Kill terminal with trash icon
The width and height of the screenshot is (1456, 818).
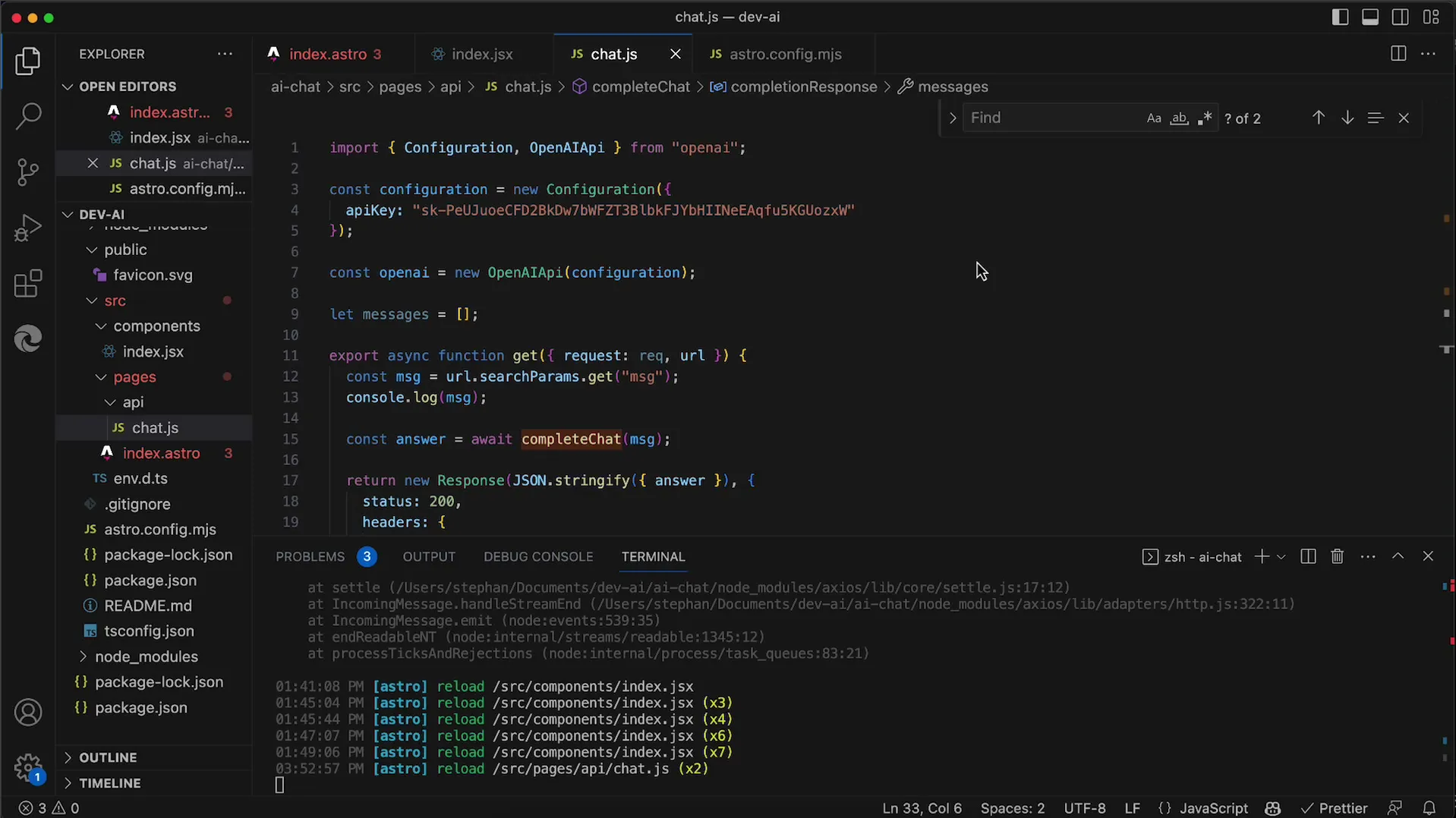[x=1338, y=557]
